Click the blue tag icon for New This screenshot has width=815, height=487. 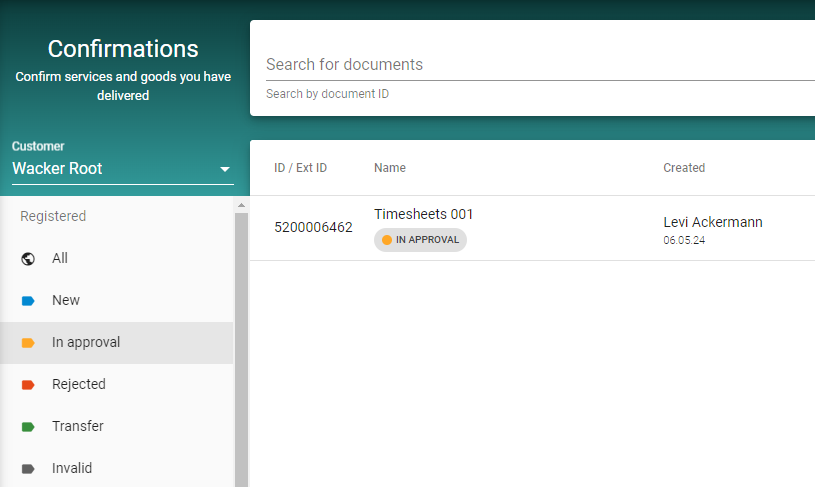28,300
